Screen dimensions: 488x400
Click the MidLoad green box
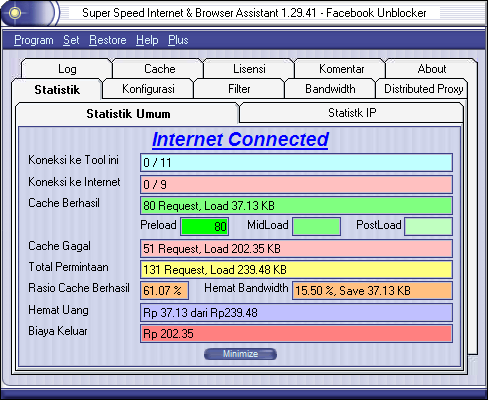pyautogui.click(x=317, y=227)
